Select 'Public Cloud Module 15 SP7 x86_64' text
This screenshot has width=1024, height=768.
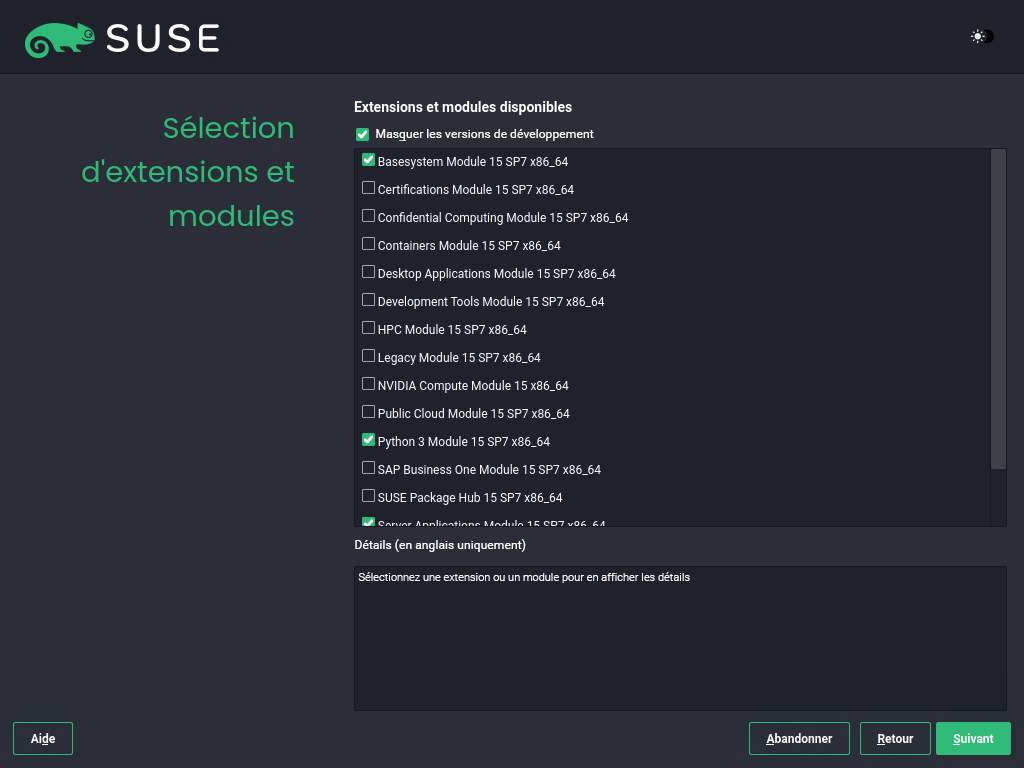473,415
